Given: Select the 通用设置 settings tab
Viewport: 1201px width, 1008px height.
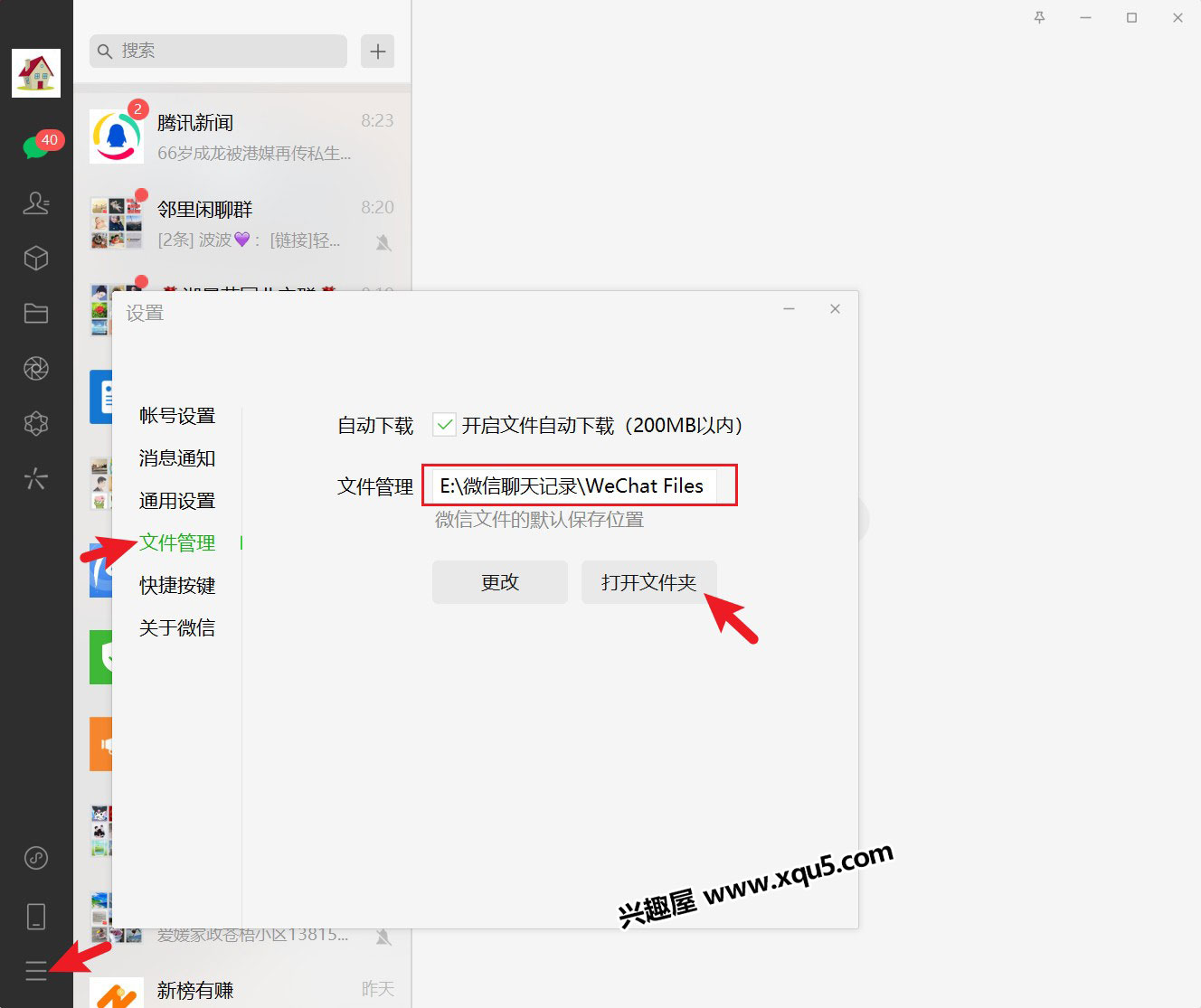Looking at the screenshot, I should [177, 501].
